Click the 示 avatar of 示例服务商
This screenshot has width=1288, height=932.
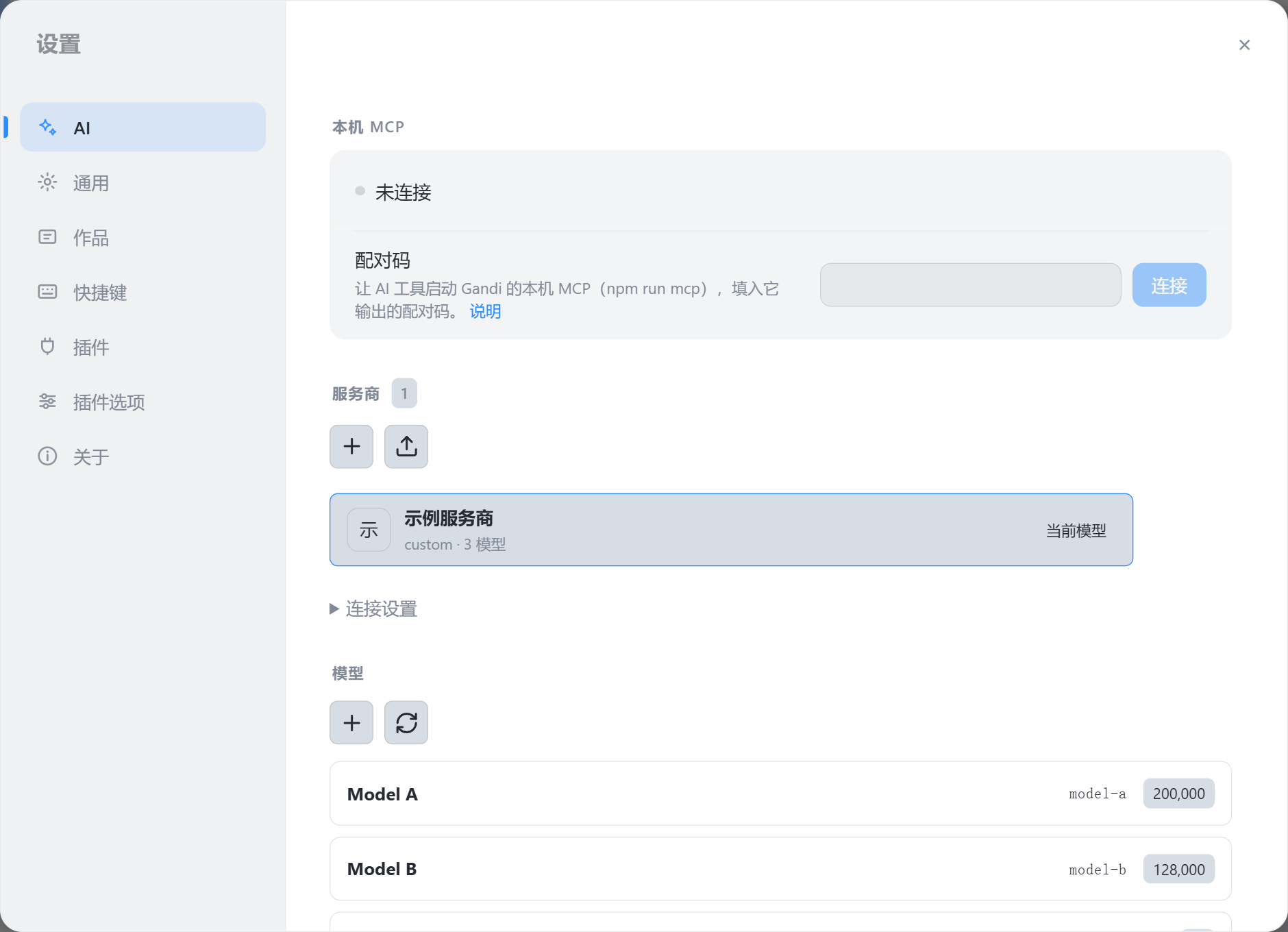pyautogui.click(x=369, y=530)
